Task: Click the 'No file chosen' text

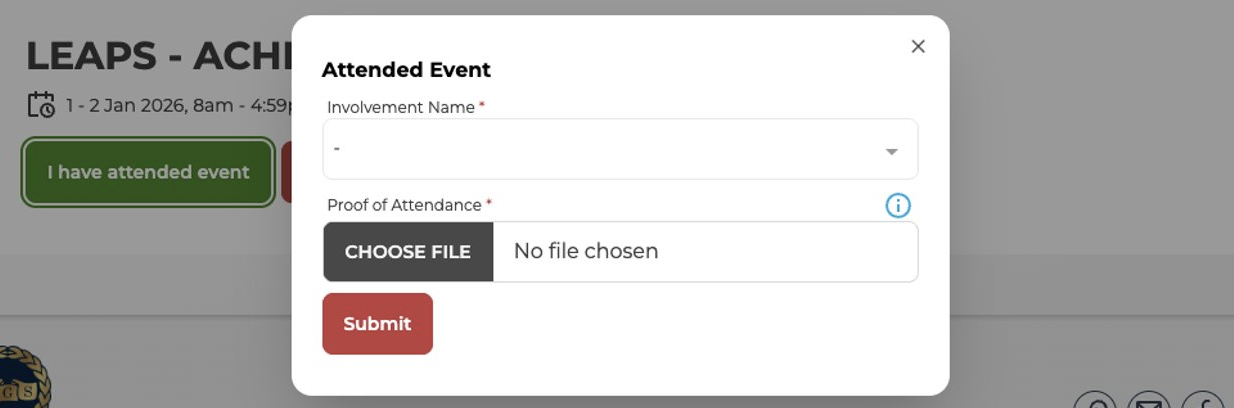Action: coord(586,251)
